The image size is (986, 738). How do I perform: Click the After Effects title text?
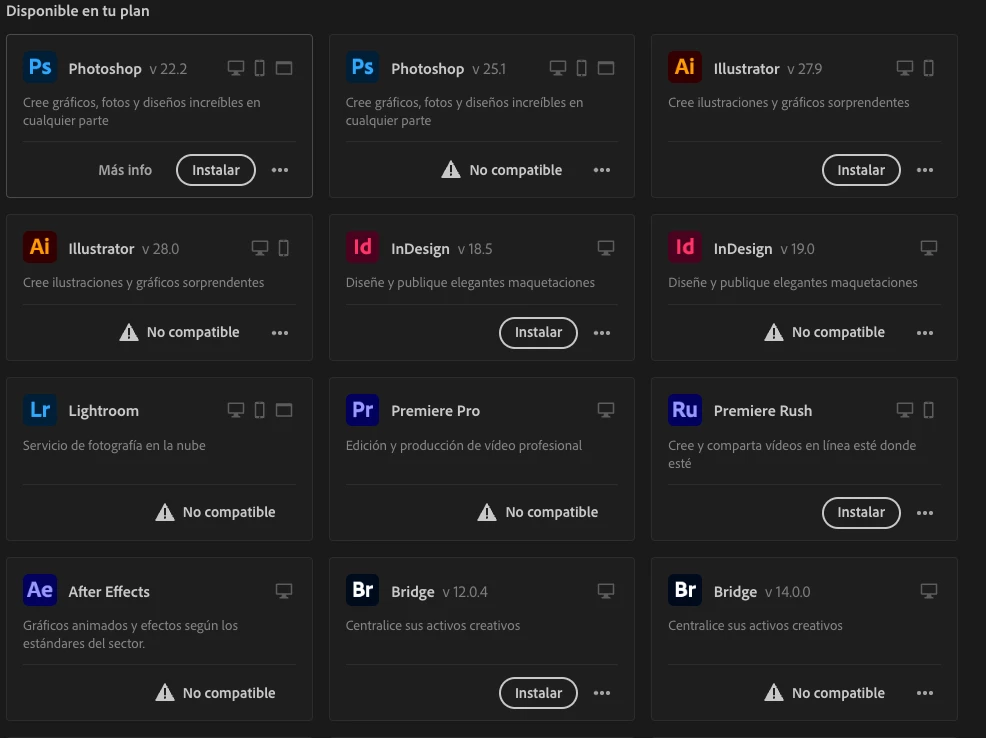pos(109,592)
